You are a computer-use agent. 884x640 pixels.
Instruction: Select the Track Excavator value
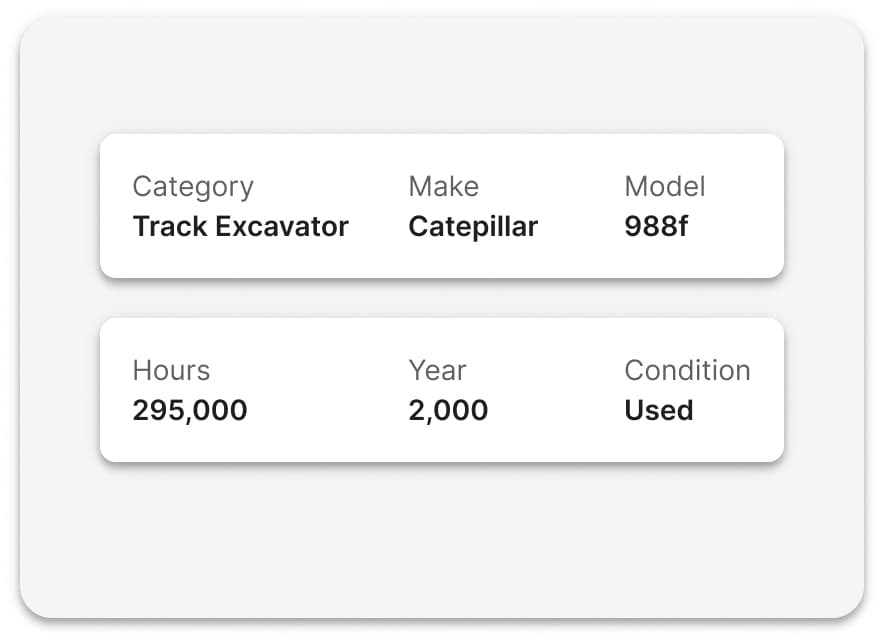[x=241, y=227]
